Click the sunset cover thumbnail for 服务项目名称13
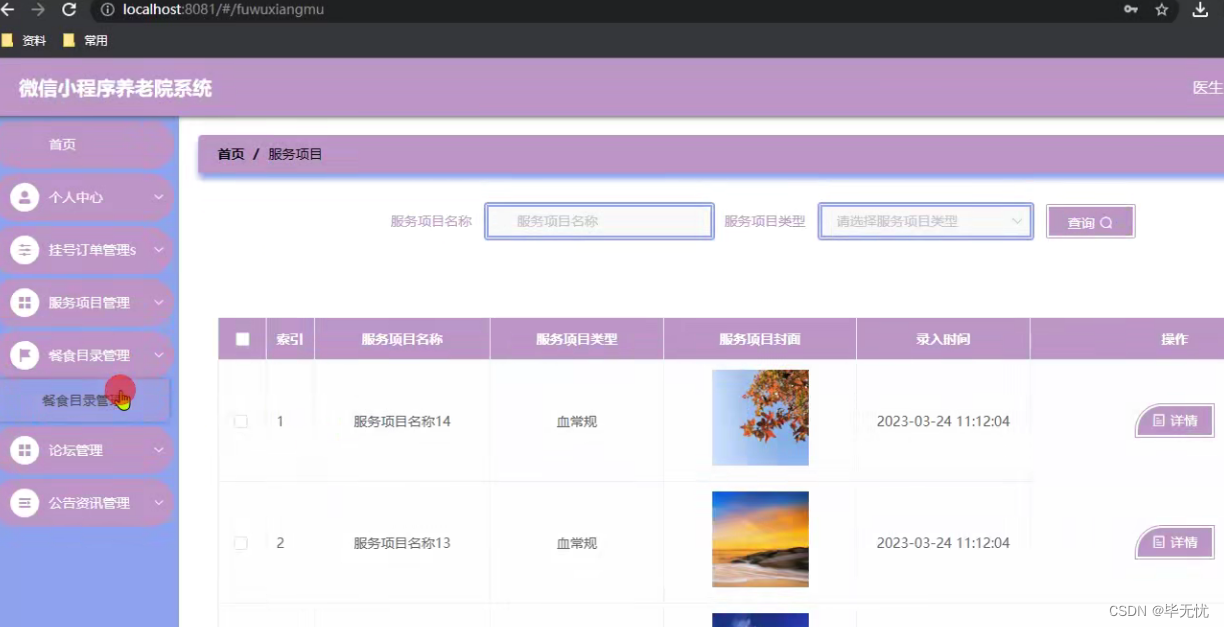Viewport: 1224px width, 627px height. [760, 539]
